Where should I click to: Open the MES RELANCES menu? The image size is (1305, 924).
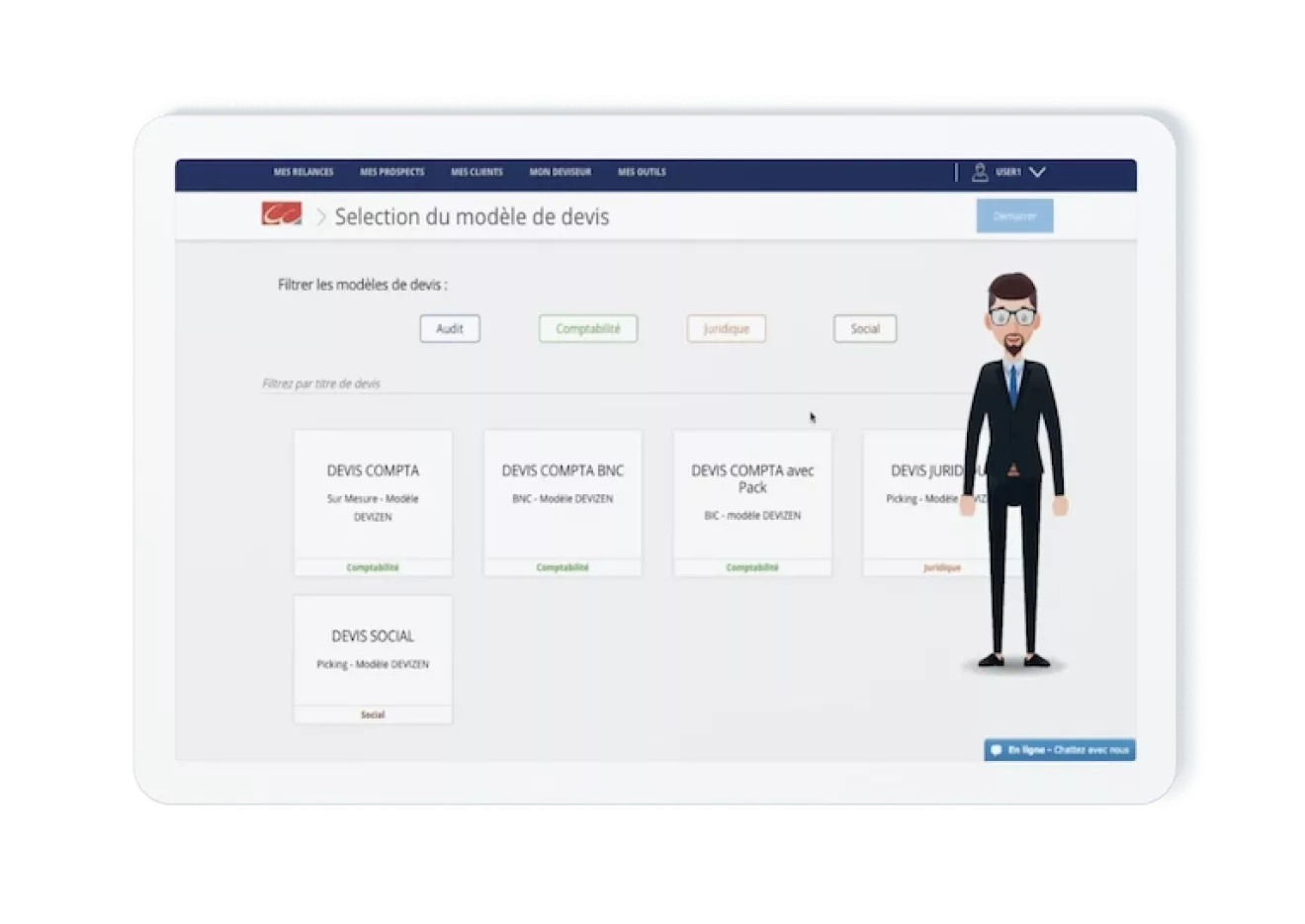[304, 172]
